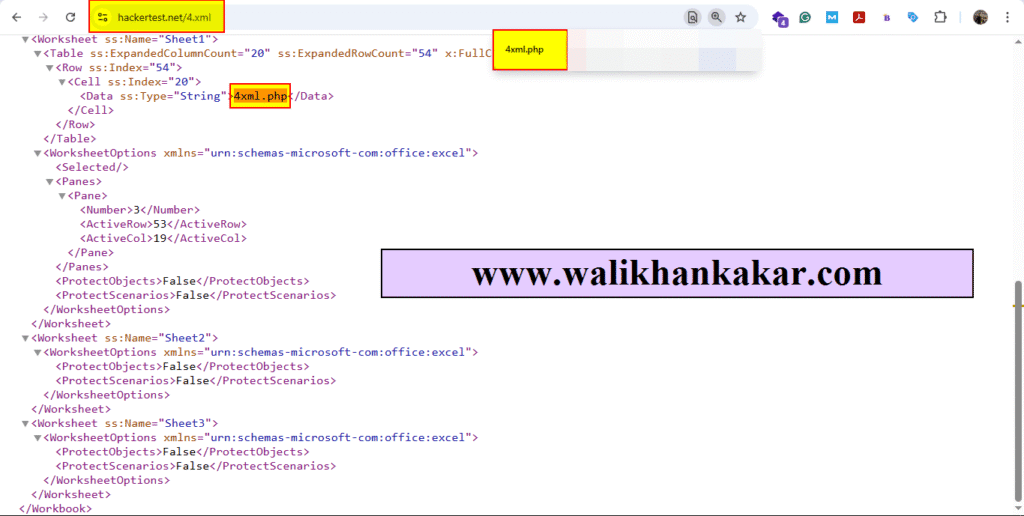The width and height of the screenshot is (1024, 516).
Task: Click the closing /Panes tag
Action: 82,266
